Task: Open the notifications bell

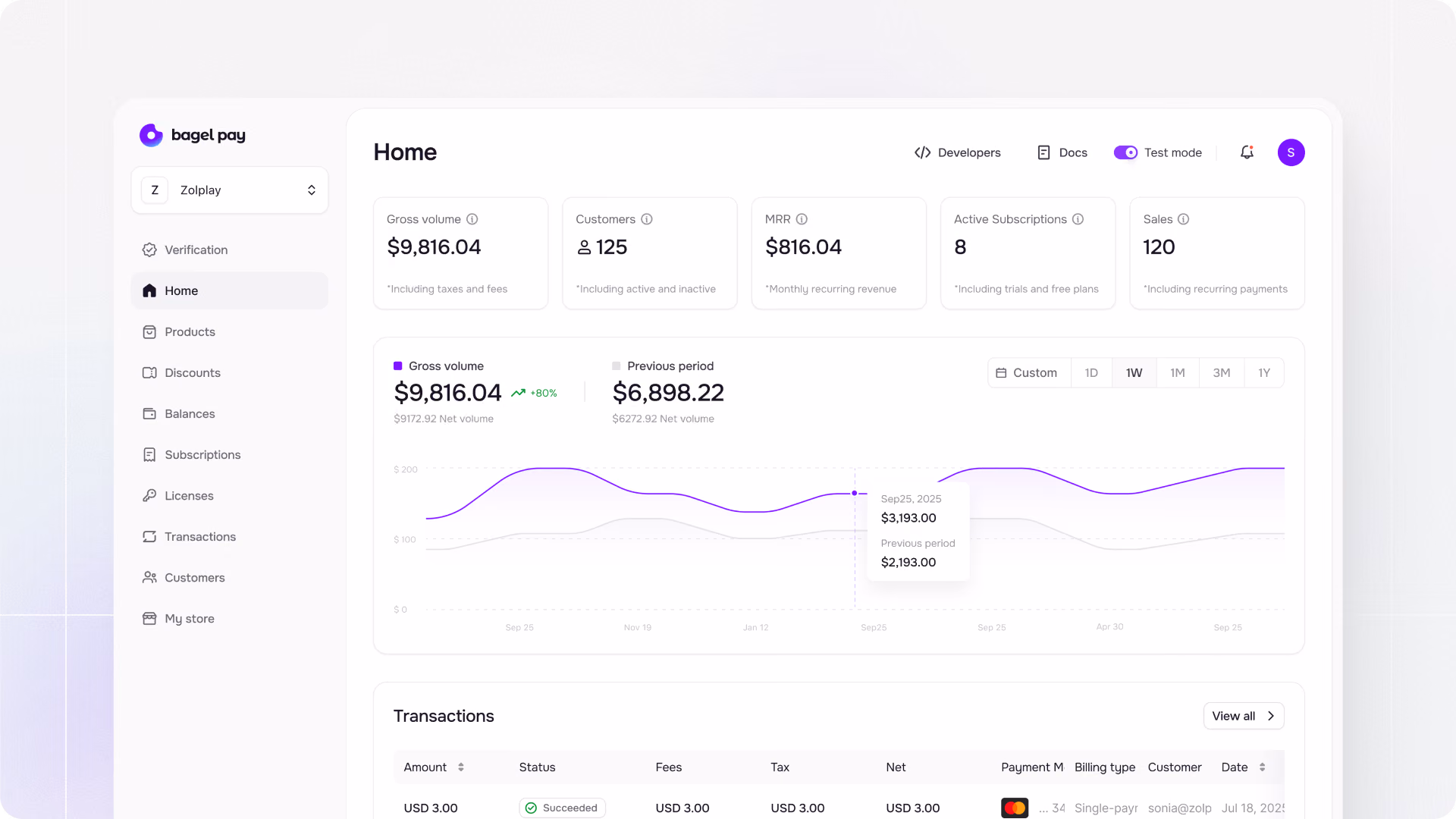Action: click(1247, 152)
